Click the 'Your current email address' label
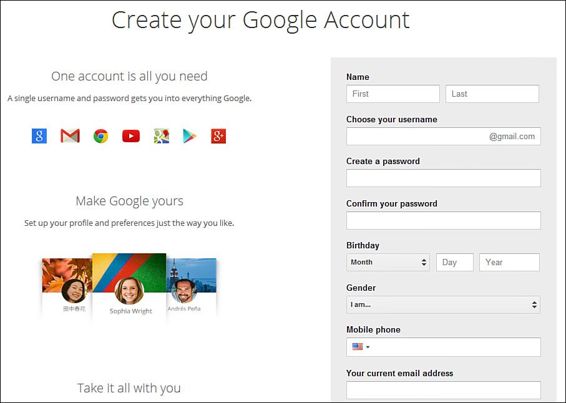The height and width of the screenshot is (403, 566). point(400,373)
